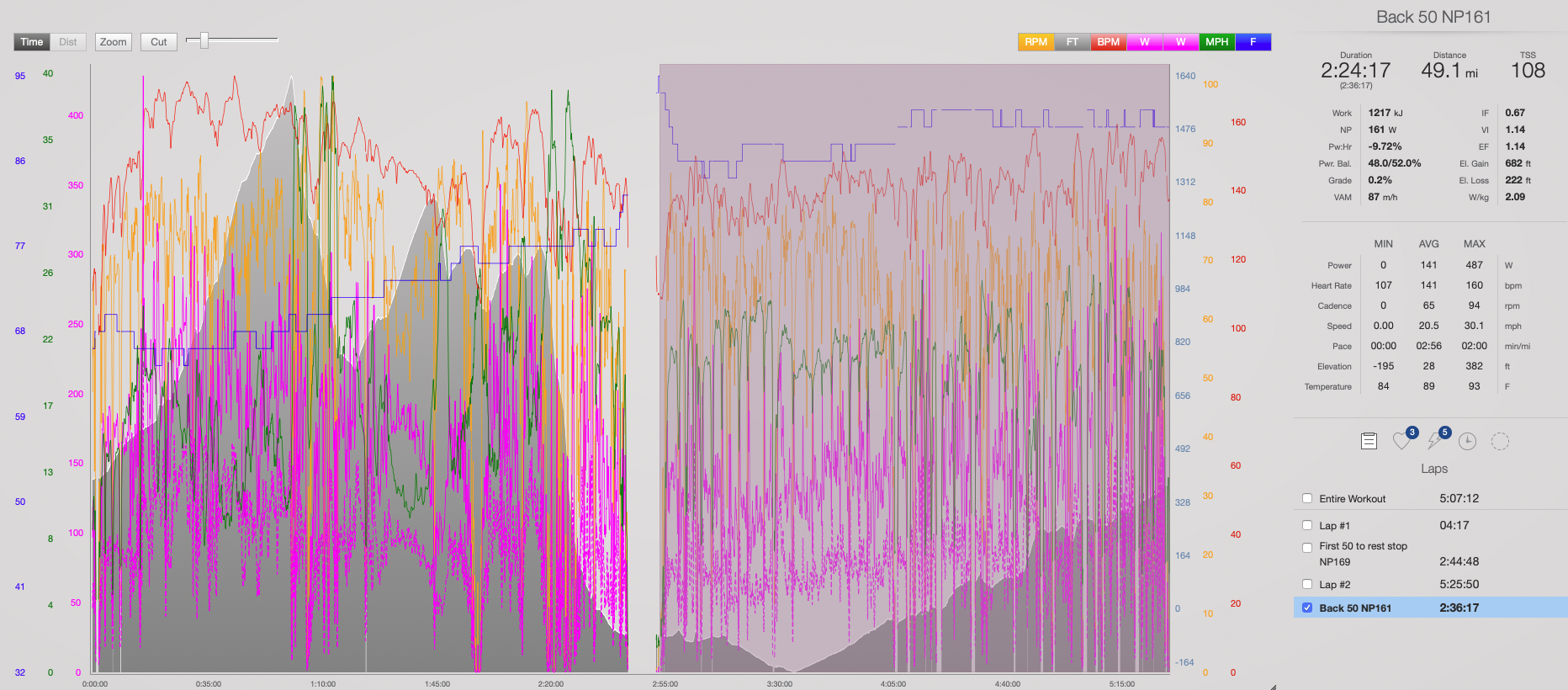Viewport: 1568px width, 690px height.
Task: Click the smoothing slider handle
Action: pos(204,40)
